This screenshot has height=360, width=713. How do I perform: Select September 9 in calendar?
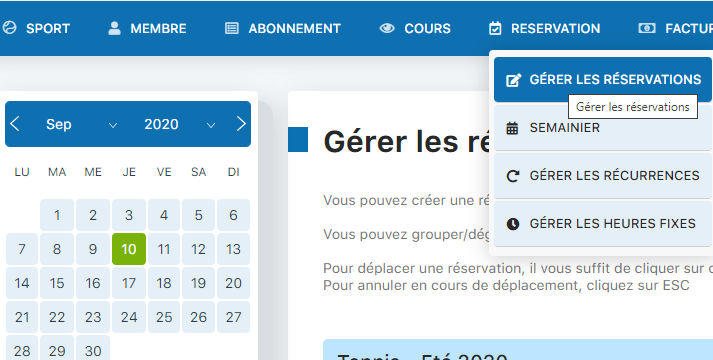point(93,249)
